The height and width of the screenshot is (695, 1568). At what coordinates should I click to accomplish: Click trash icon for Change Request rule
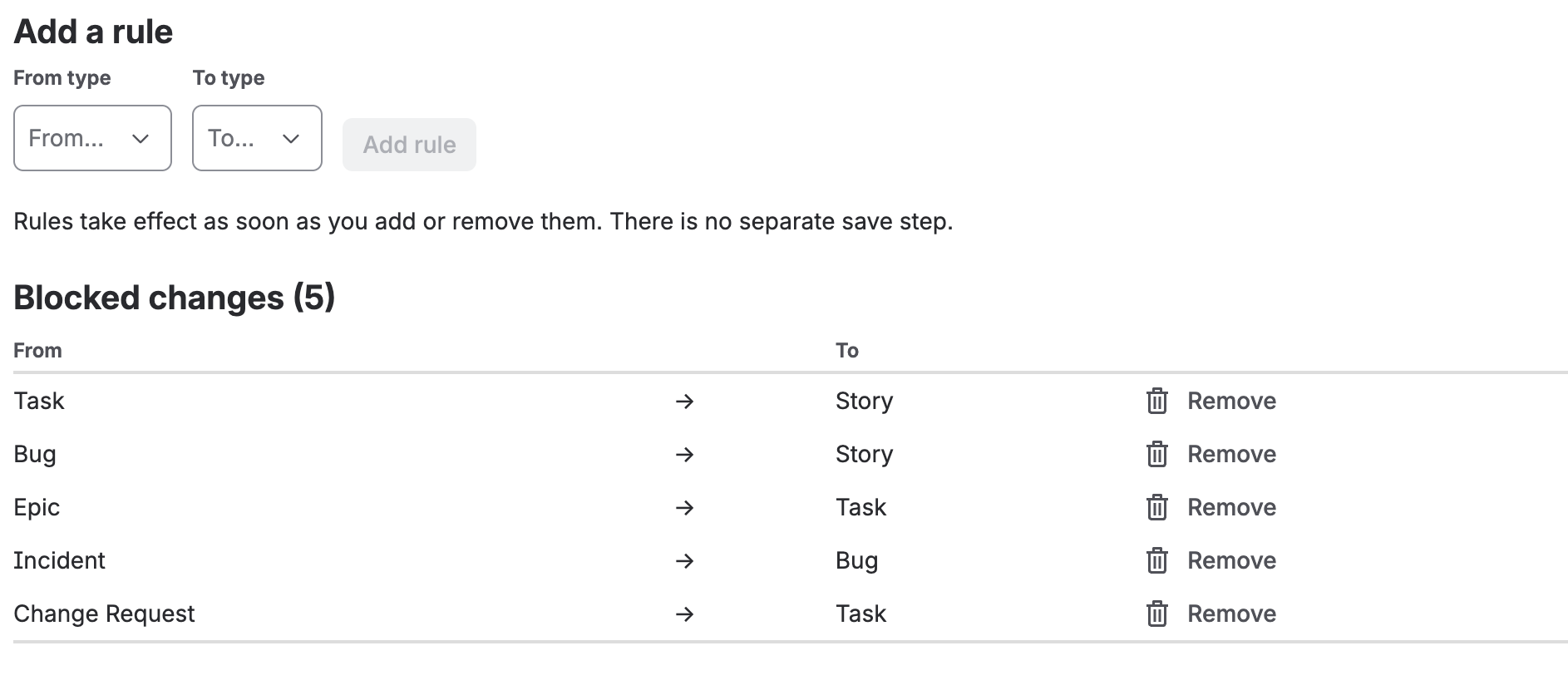coord(1156,614)
